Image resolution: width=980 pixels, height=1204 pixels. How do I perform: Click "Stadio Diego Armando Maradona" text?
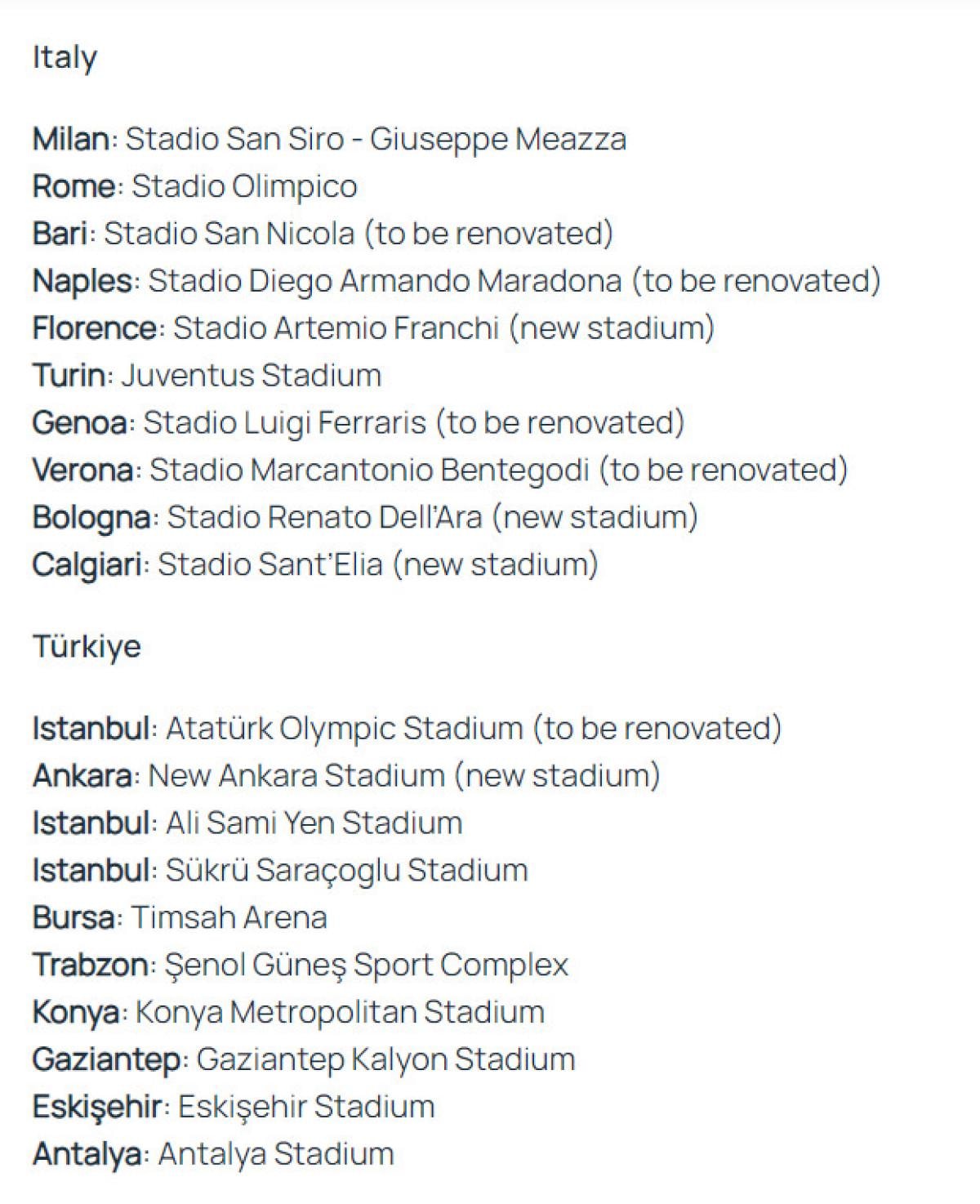[x=385, y=281]
